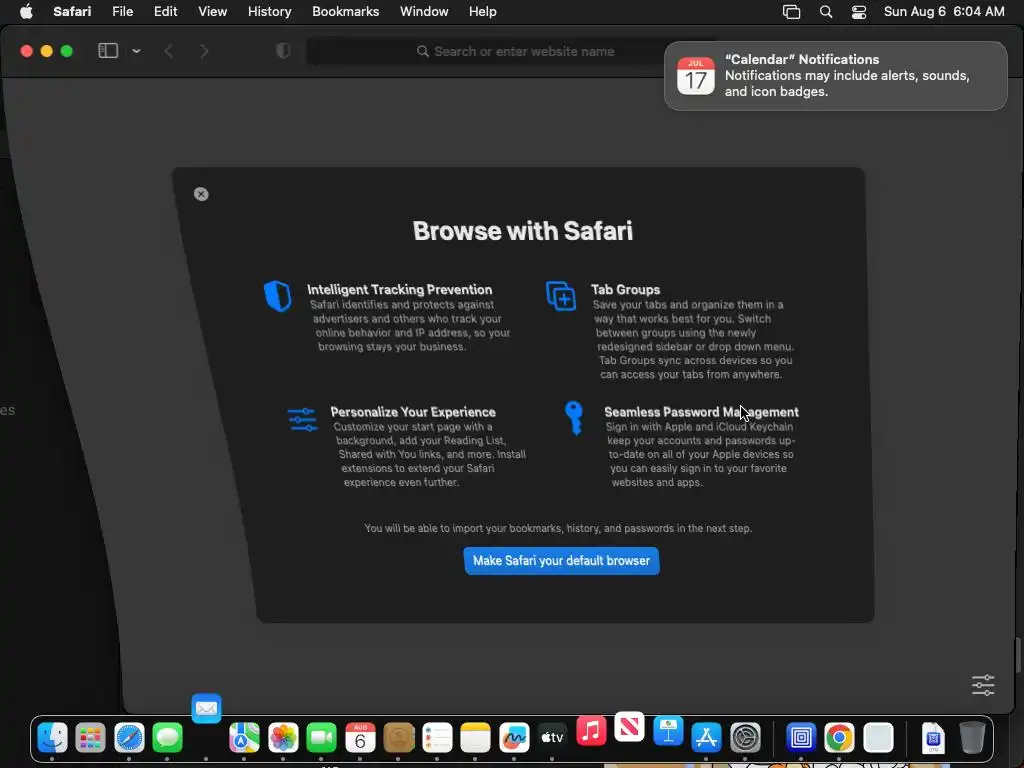Focus the Search or enter website name field
The width and height of the screenshot is (1024, 768).
tap(515, 51)
